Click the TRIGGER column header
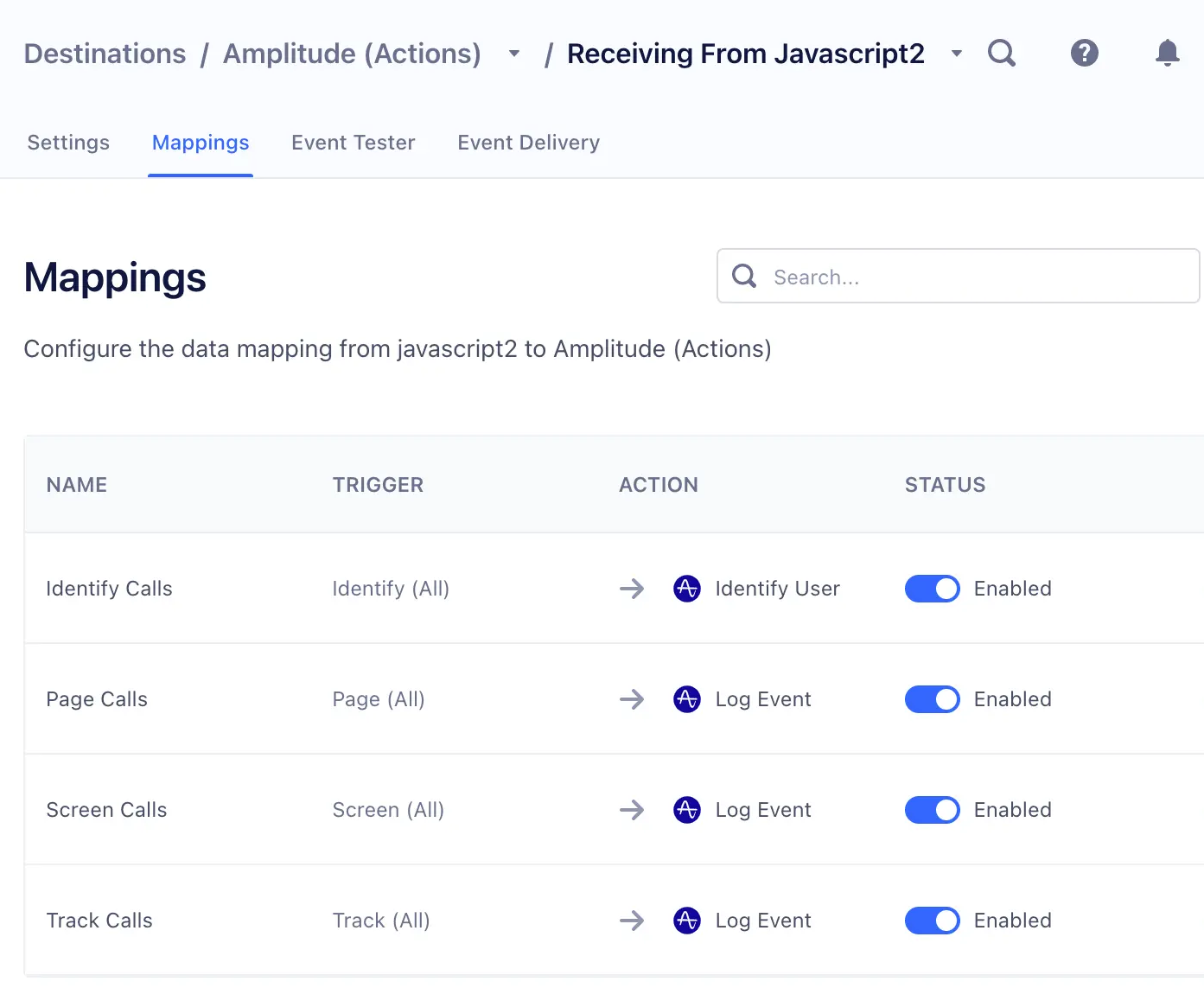Screen dimensions: 1204x1007 coord(379,485)
